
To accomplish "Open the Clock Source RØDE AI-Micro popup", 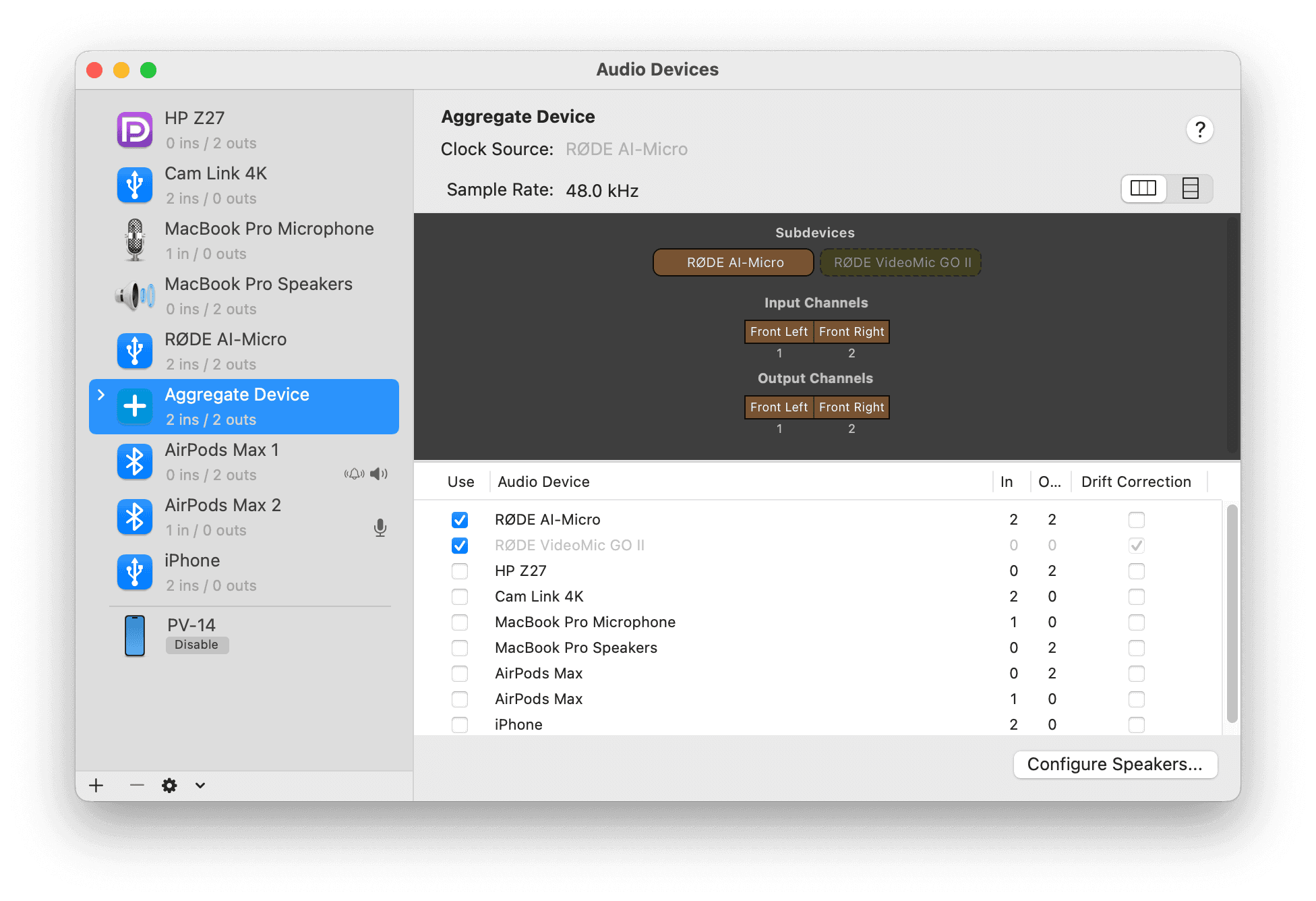I will point(626,149).
